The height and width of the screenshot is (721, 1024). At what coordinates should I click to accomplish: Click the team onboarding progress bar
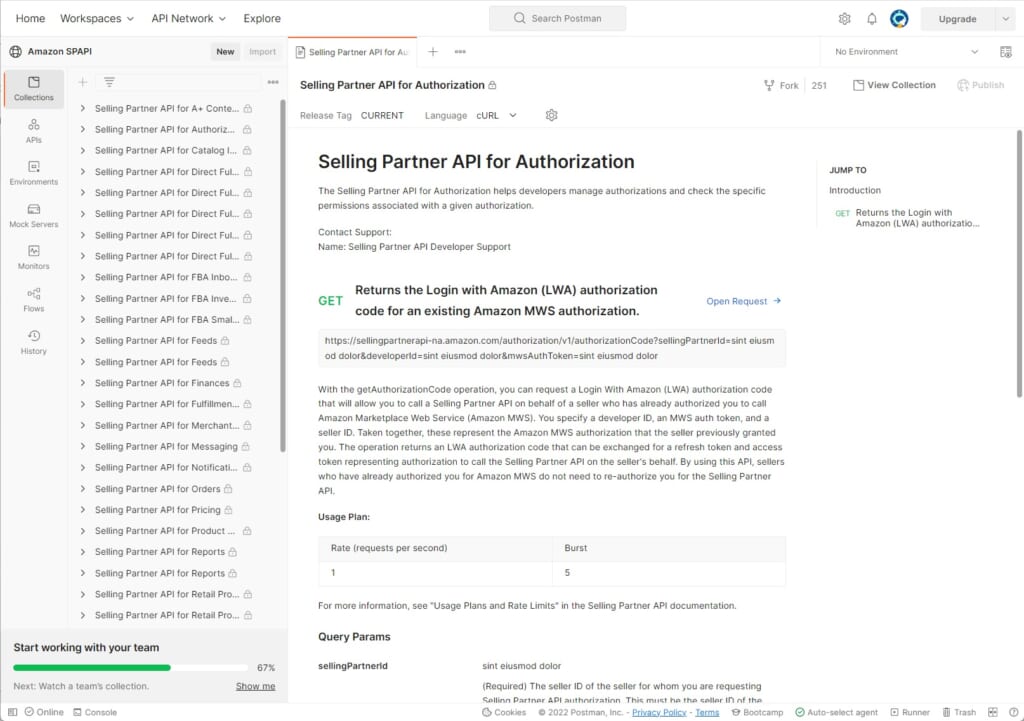pyautogui.click(x=131, y=667)
